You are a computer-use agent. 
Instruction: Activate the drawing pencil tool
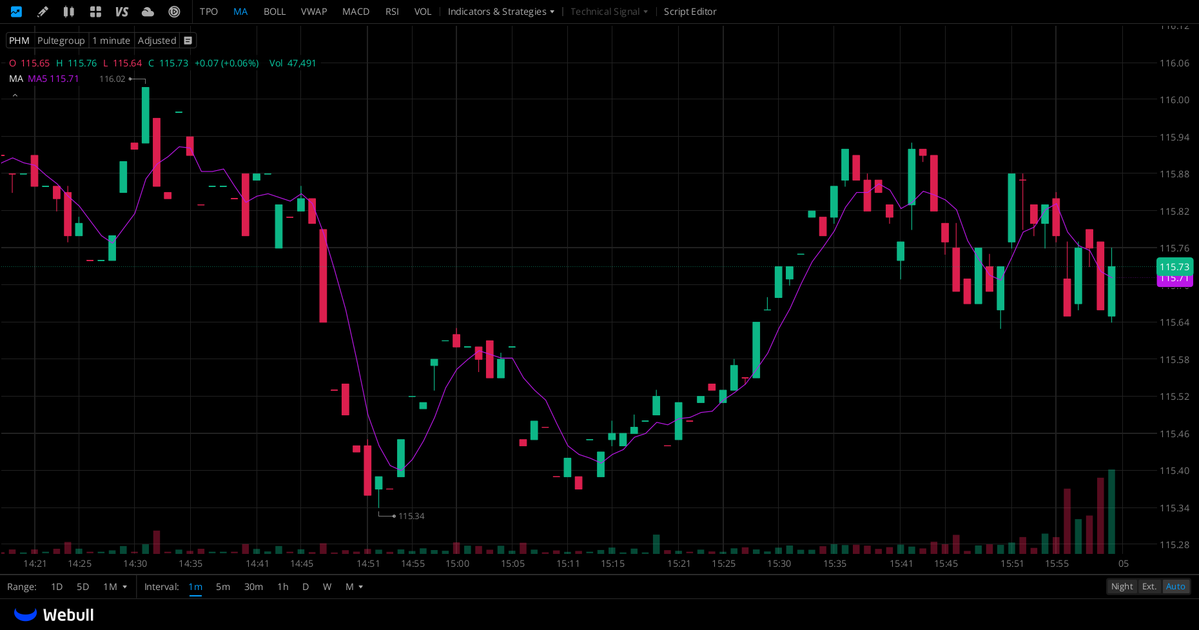pyautogui.click(x=43, y=11)
